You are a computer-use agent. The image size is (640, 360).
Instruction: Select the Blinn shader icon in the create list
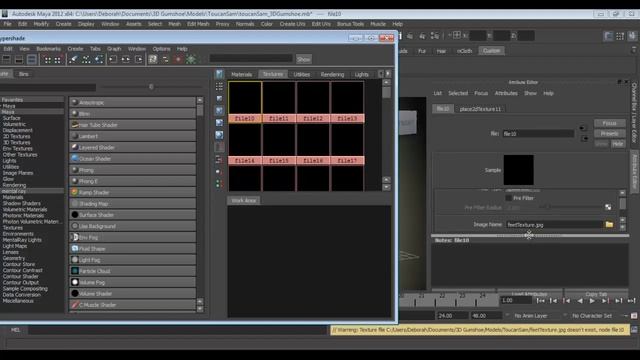75,113
